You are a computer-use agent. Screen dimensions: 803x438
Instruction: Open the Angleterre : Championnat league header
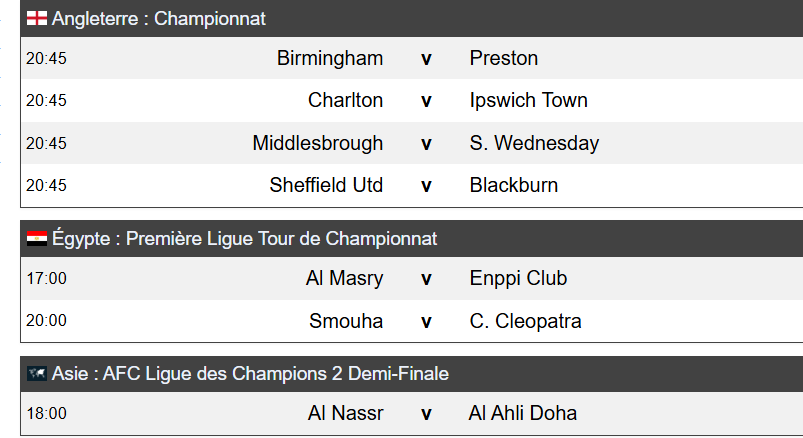point(158,19)
